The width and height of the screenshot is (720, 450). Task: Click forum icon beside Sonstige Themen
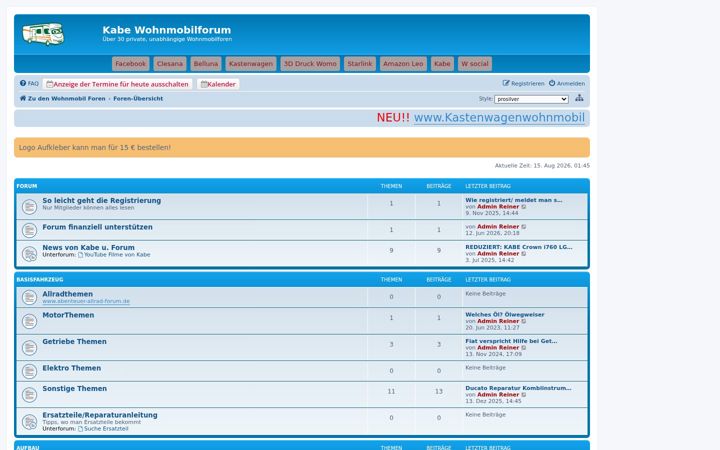29,394
